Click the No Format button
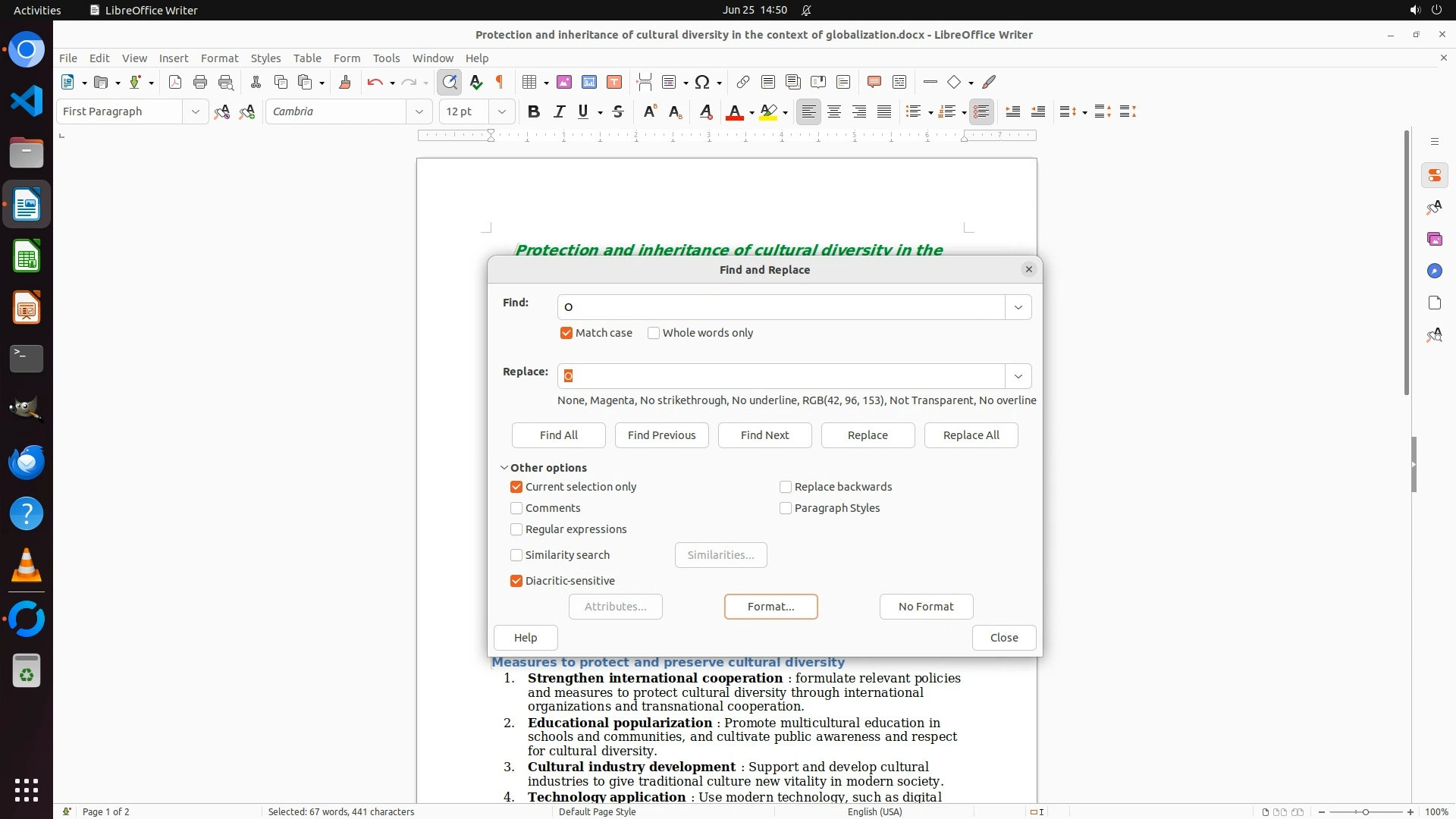The height and width of the screenshot is (819, 1456). click(926, 607)
